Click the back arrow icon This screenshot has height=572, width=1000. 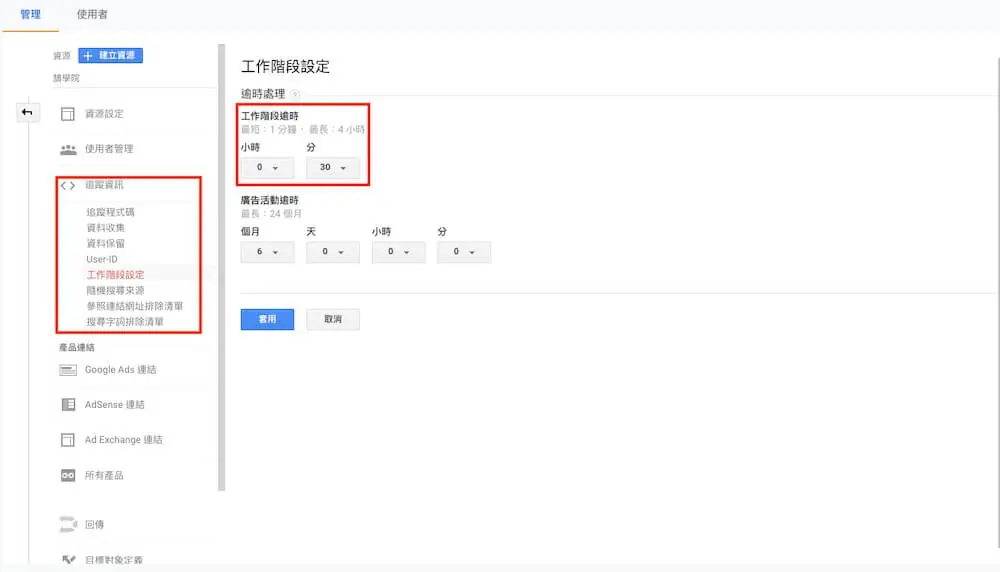pyautogui.click(x=27, y=112)
